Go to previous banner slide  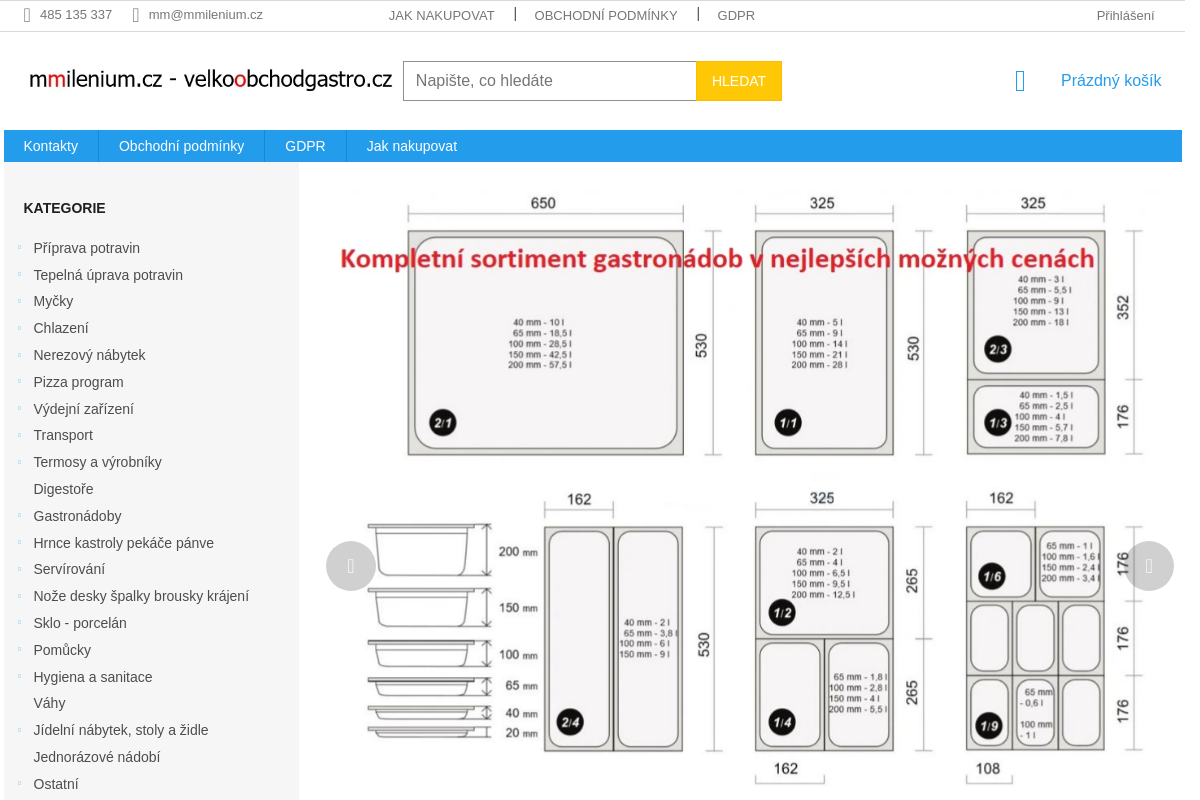[x=351, y=566]
